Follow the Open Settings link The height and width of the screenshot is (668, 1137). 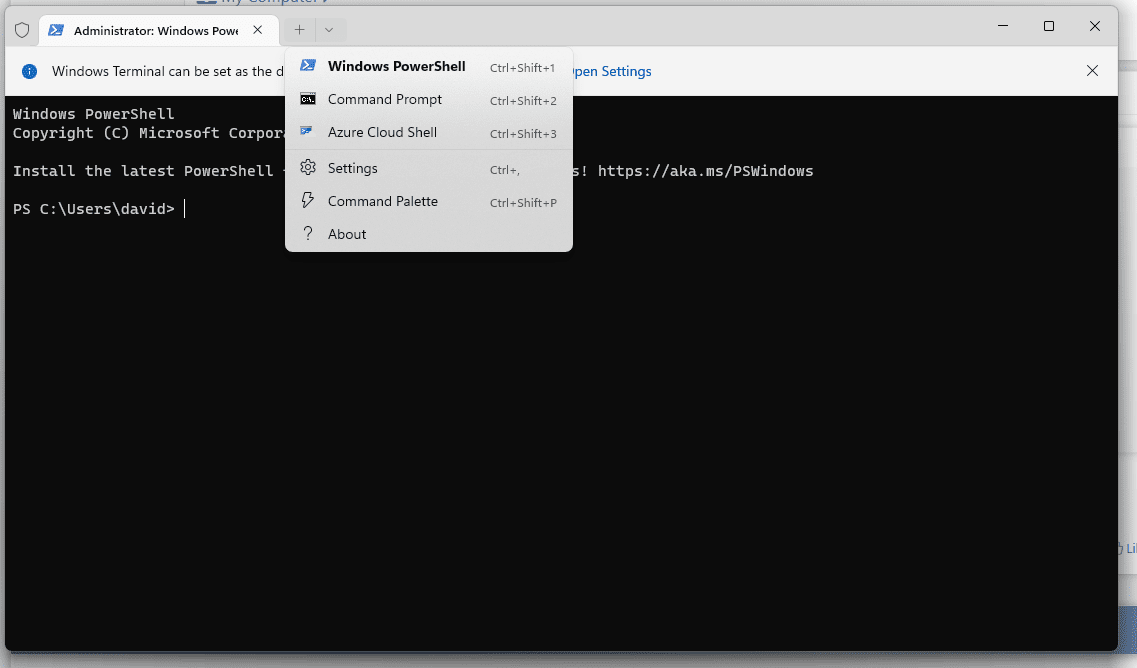[611, 71]
